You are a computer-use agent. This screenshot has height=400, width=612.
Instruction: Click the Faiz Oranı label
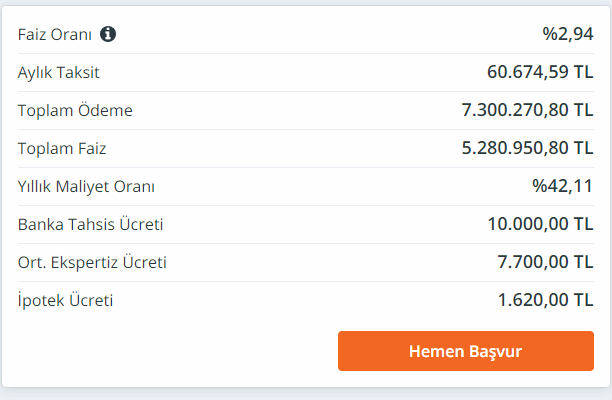[55, 34]
